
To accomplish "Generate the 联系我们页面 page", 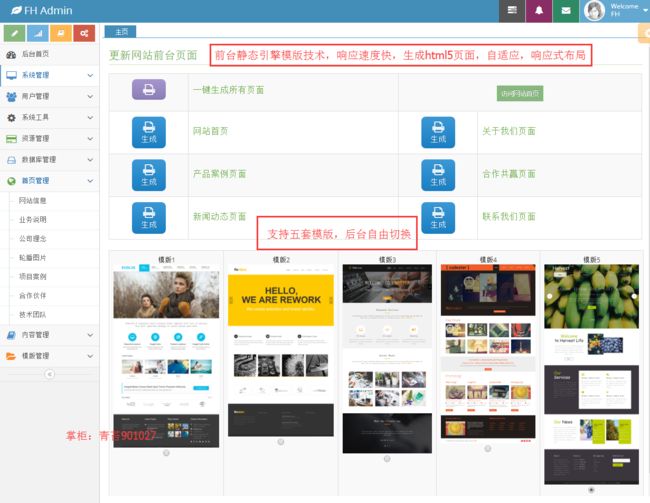I will coord(438,218).
